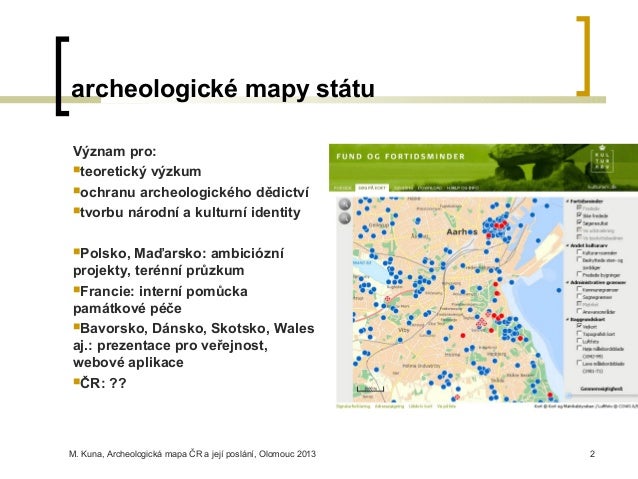This screenshot has height=479, width=638.
Task: Click the bullet 'tvorbu národní a kulturní identity'
Action: coord(187,212)
